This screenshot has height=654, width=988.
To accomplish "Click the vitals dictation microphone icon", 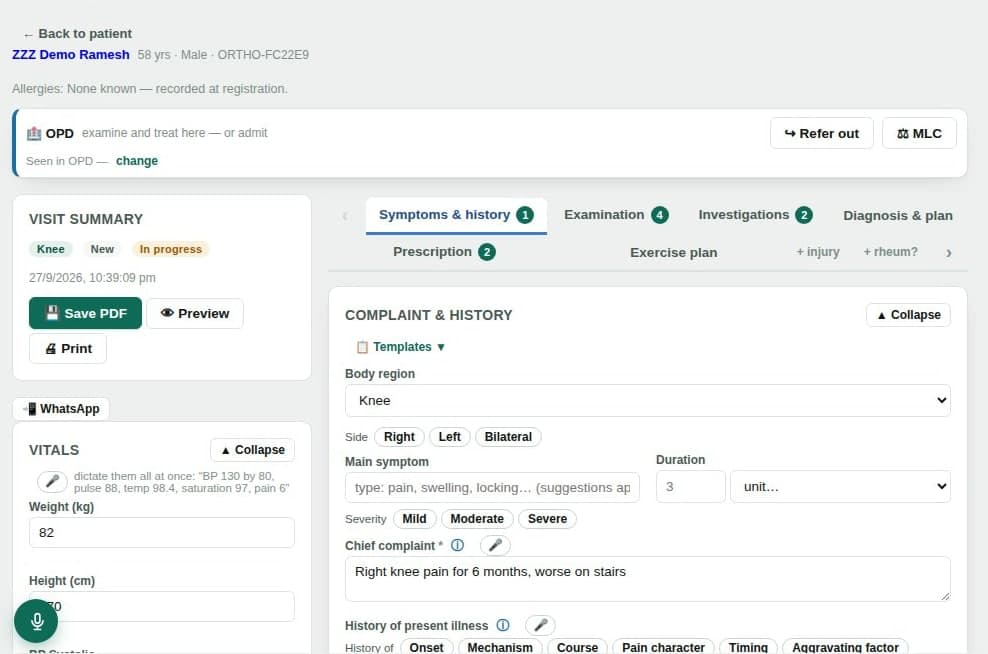I will pos(52,481).
